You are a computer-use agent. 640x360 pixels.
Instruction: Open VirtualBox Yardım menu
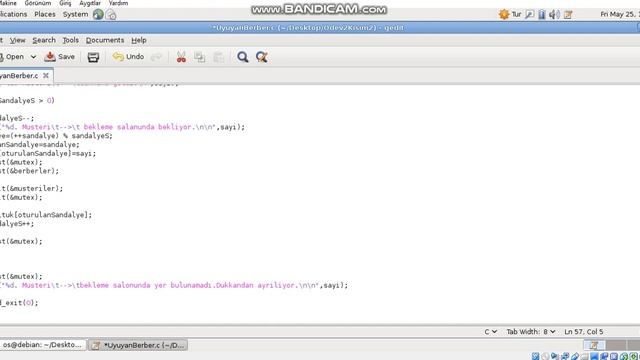pyautogui.click(x=118, y=3)
